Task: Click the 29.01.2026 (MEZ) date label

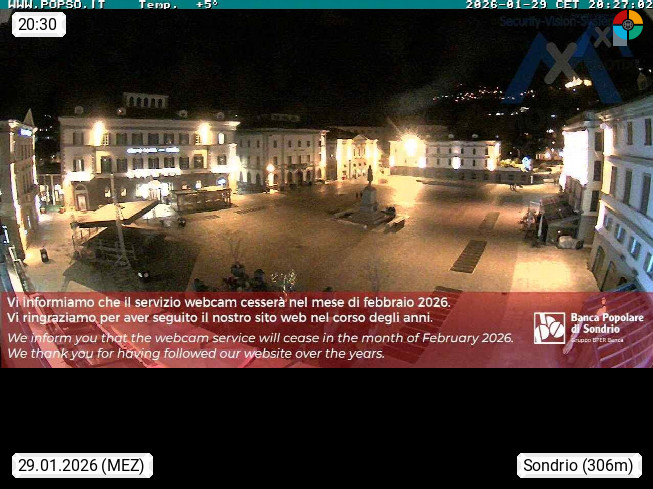Action: click(81, 465)
